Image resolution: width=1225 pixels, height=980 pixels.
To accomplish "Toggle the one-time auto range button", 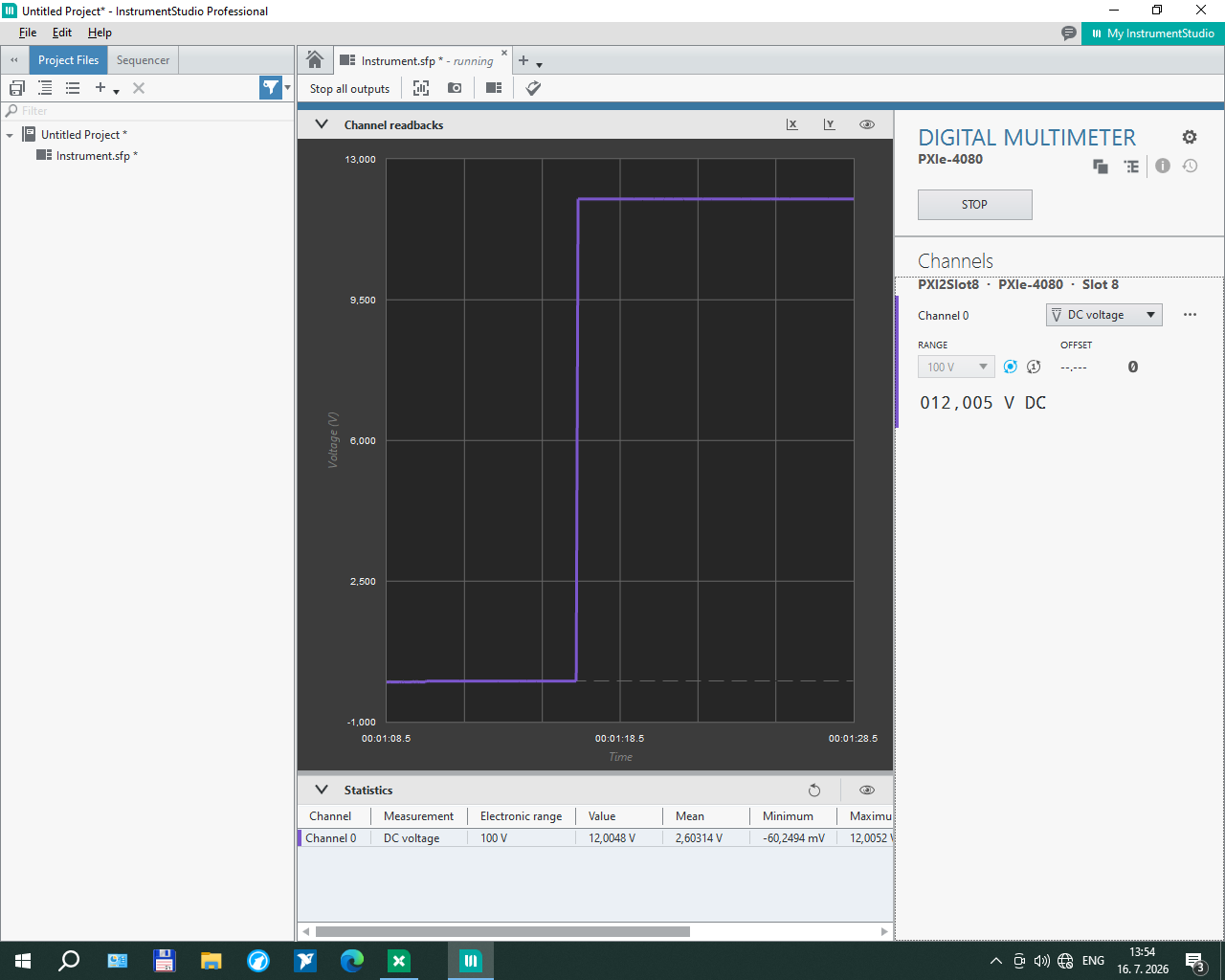I will pos(1034,367).
